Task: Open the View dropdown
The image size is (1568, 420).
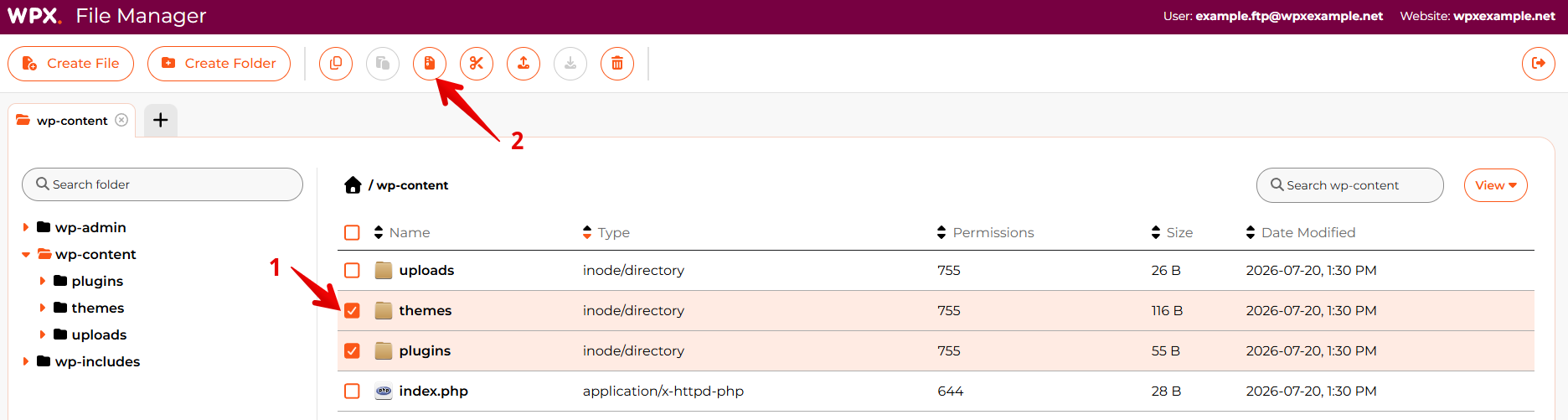Action: click(1496, 185)
